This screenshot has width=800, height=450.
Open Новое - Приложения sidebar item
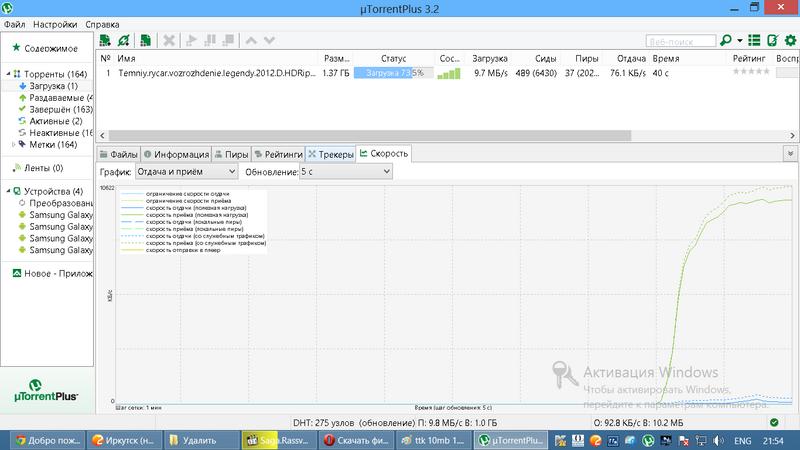point(53,273)
